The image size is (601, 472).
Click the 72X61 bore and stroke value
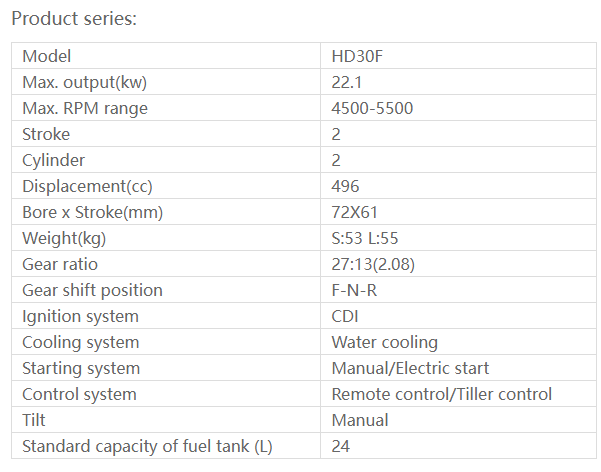[x=354, y=212]
